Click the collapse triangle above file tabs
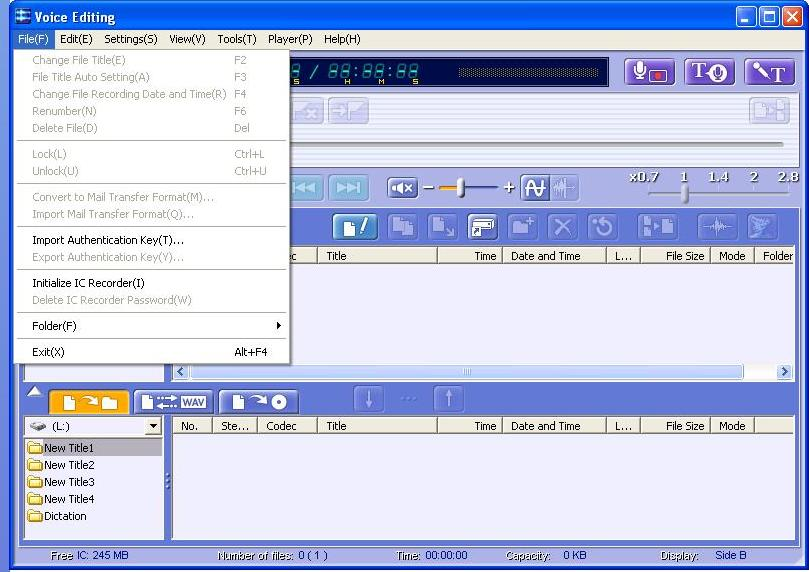This screenshot has height=572, width=809. (34, 391)
